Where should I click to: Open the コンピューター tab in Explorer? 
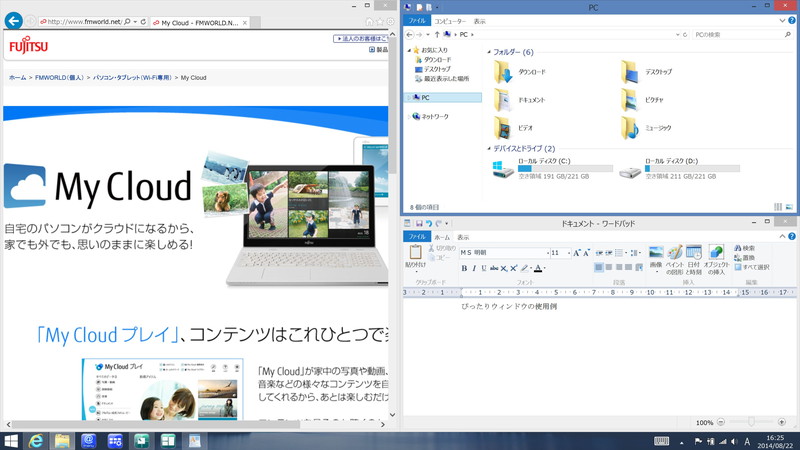pyautogui.click(x=449, y=20)
